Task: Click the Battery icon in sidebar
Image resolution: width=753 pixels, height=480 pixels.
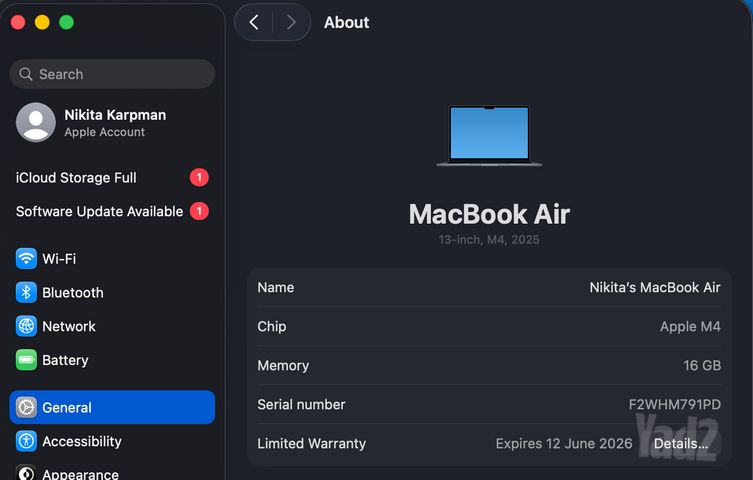Action: pos(26,360)
